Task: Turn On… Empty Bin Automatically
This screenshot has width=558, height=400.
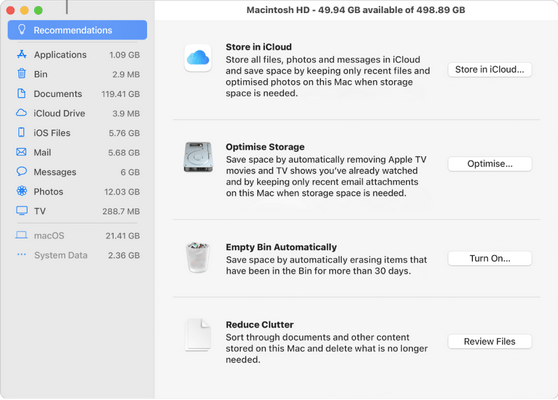Action: (490, 258)
